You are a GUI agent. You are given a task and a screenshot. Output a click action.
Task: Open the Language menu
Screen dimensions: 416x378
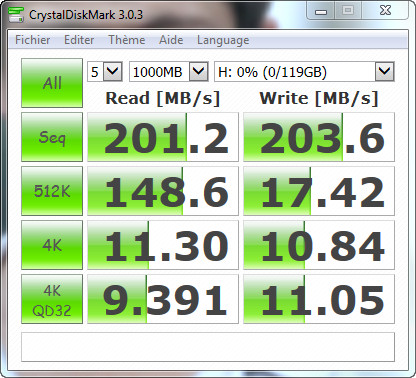coord(223,40)
